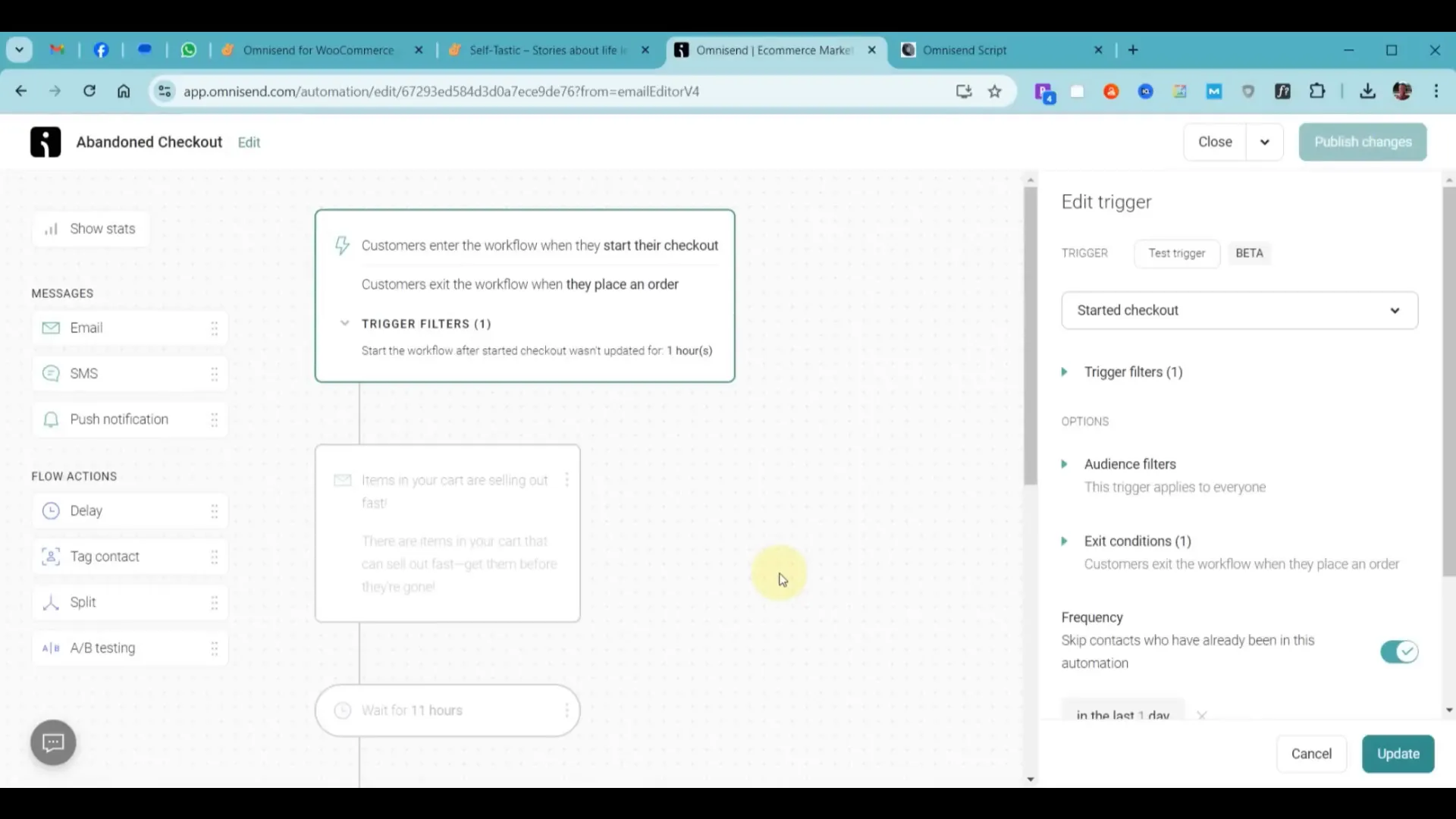Select the SMS message icon
This screenshot has height=819, width=1456.
tap(51, 374)
